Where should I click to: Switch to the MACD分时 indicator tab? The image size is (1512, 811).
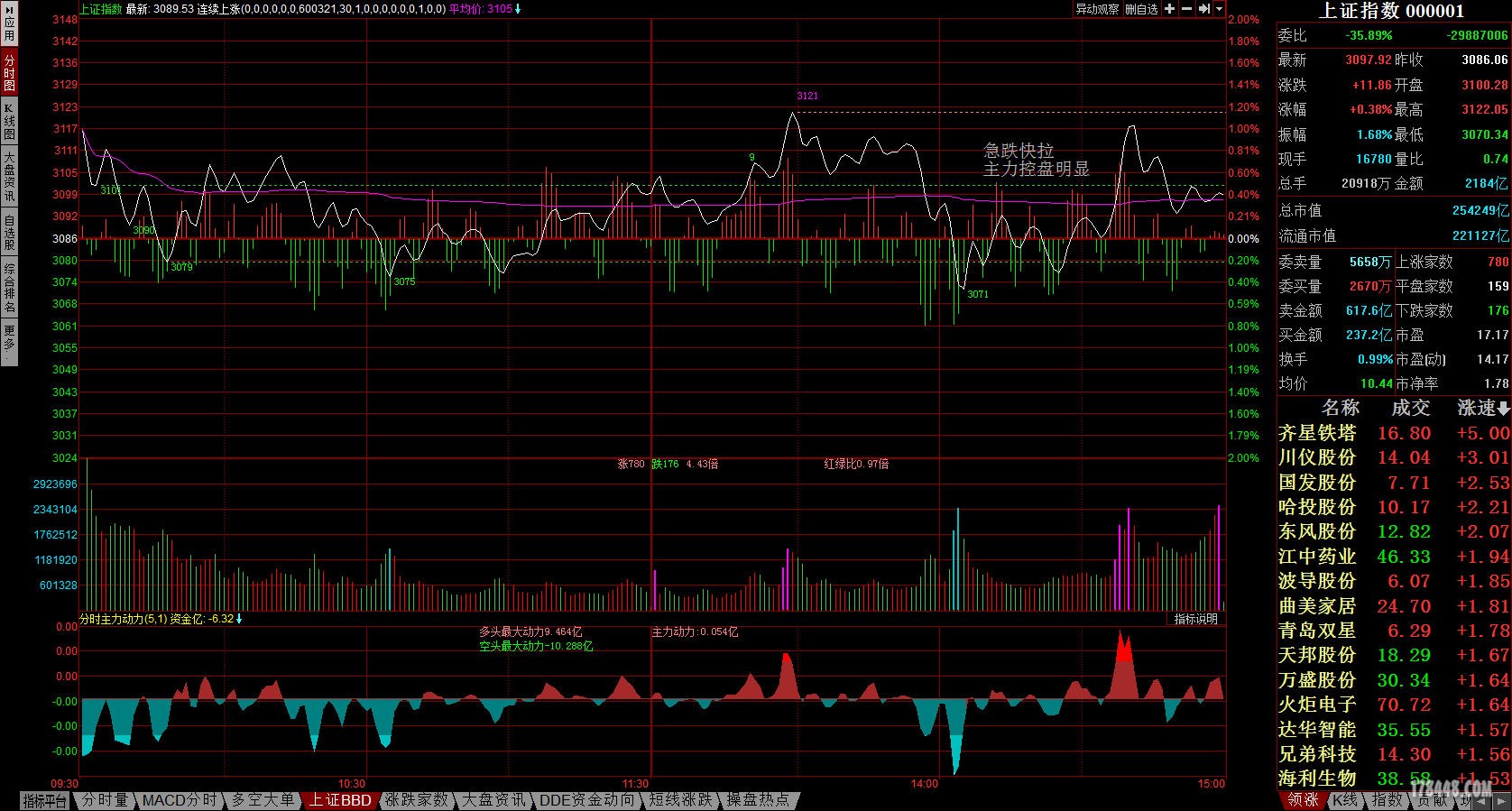click(180, 800)
